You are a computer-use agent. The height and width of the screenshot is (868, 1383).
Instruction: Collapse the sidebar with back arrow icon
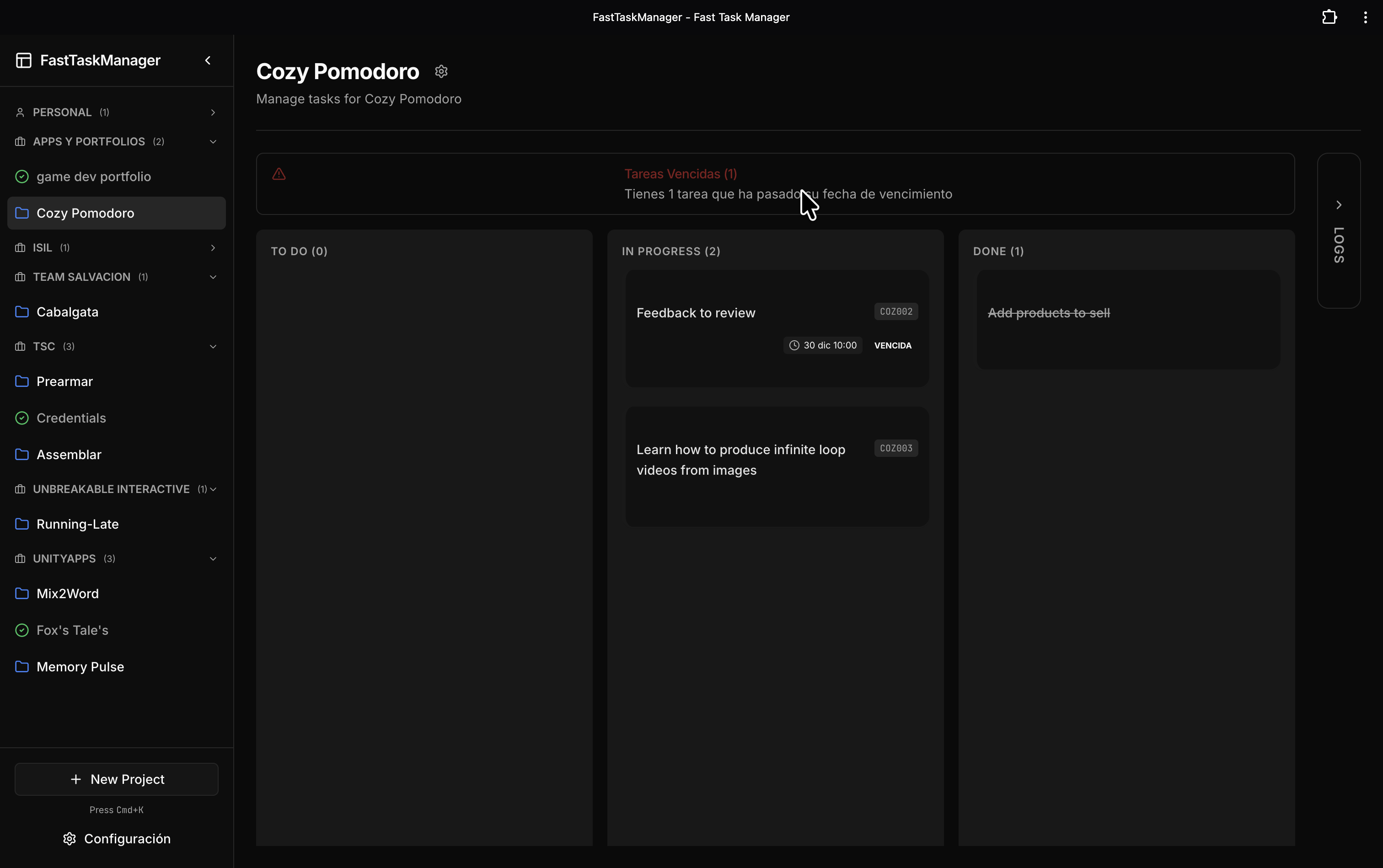point(207,60)
